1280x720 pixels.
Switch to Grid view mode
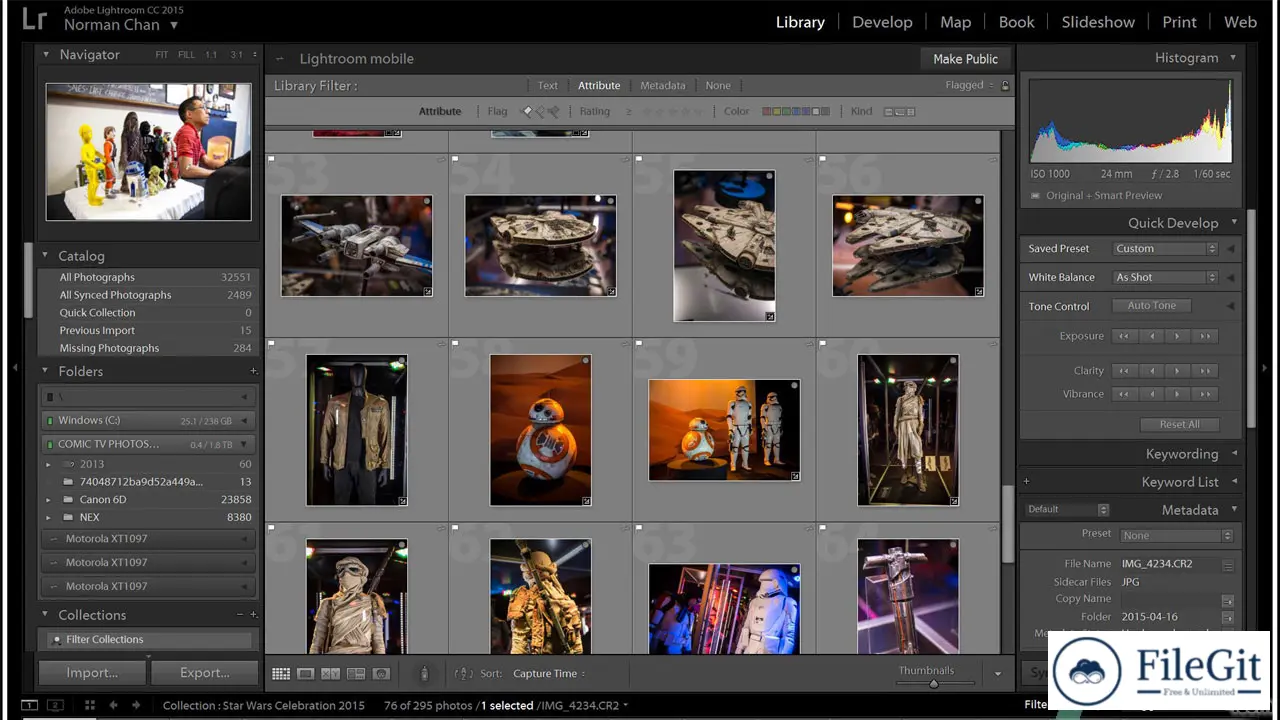tap(281, 674)
